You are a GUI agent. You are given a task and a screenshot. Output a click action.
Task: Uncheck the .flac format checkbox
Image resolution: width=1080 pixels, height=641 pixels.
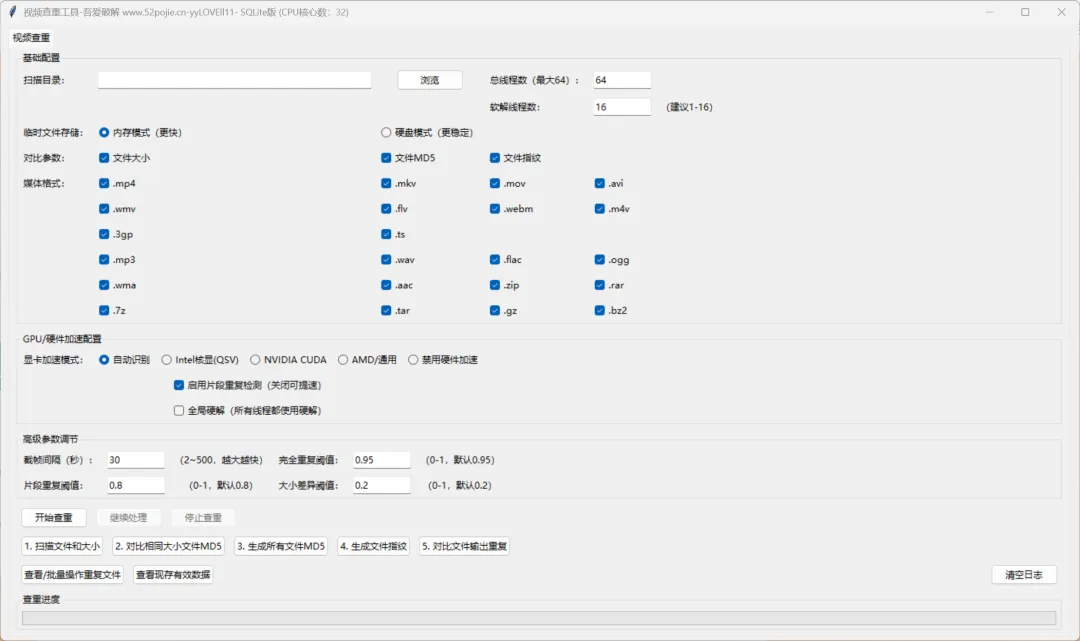coord(495,260)
